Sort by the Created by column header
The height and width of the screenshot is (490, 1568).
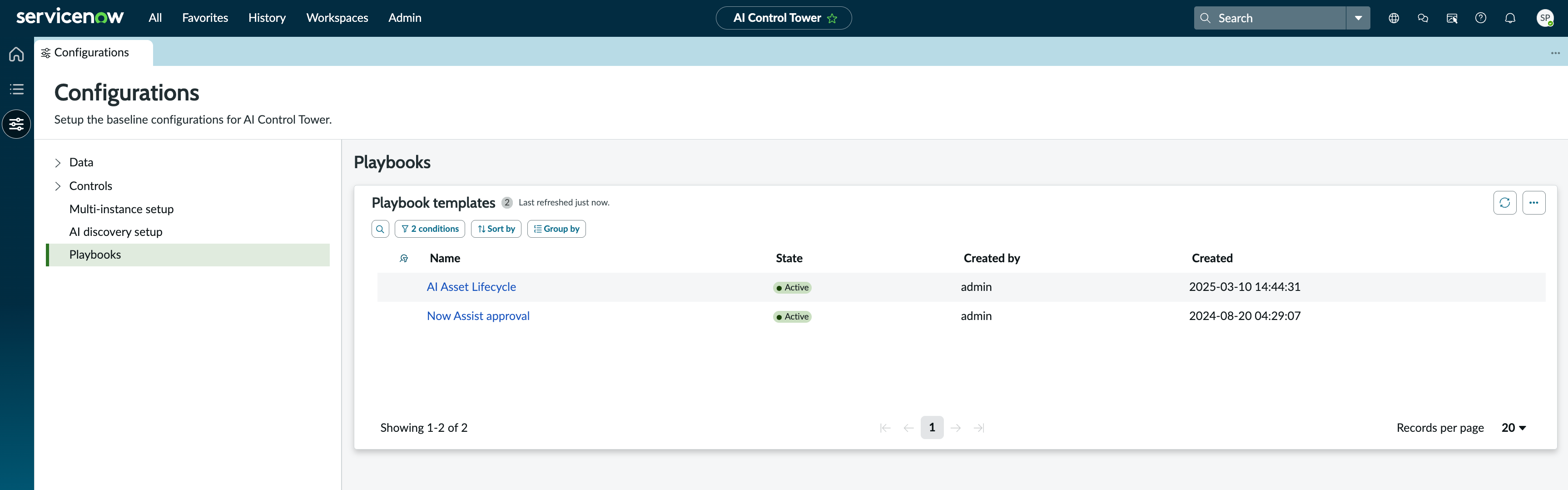pyautogui.click(x=992, y=258)
